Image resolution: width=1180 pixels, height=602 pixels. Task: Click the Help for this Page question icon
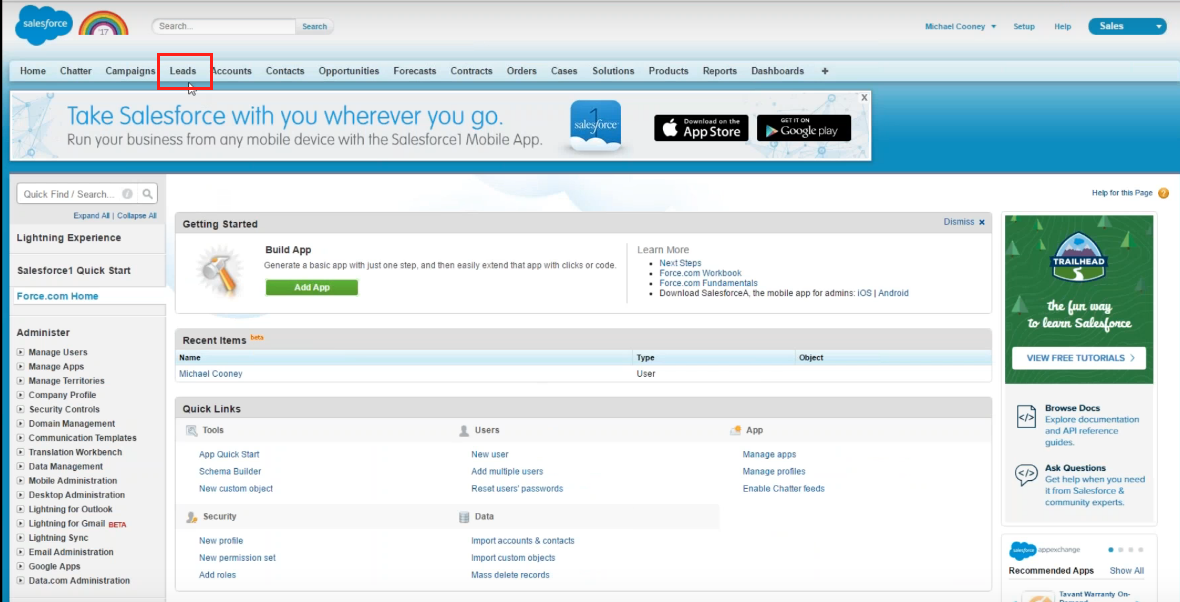(1163, 193)
